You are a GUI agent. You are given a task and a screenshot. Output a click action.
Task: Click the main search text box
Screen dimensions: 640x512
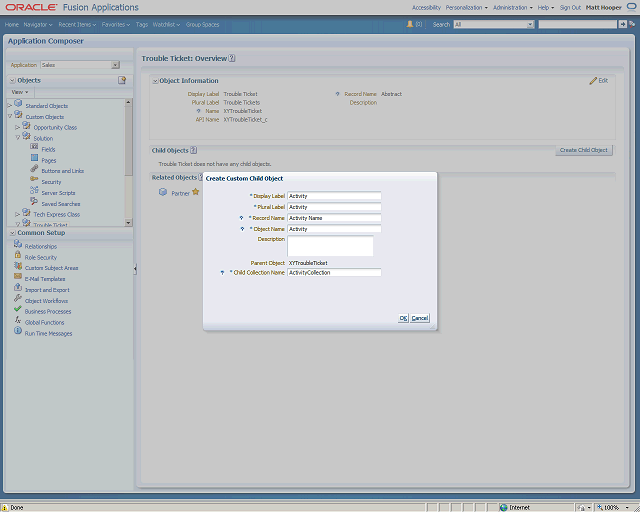click(x=578, y=24)
